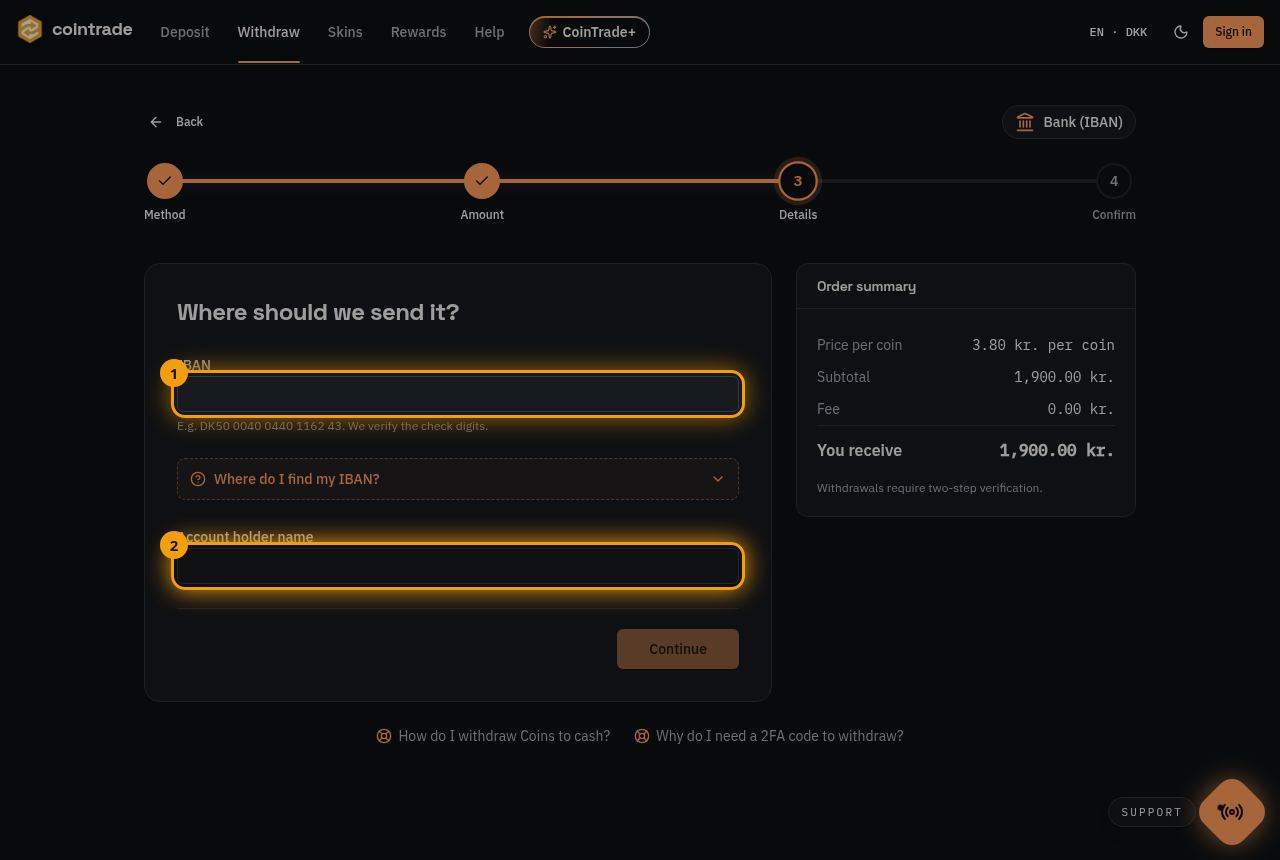Click the Fee '0.00 kr.' value
1280x860 pixels.
click(x=1081, y=409)
